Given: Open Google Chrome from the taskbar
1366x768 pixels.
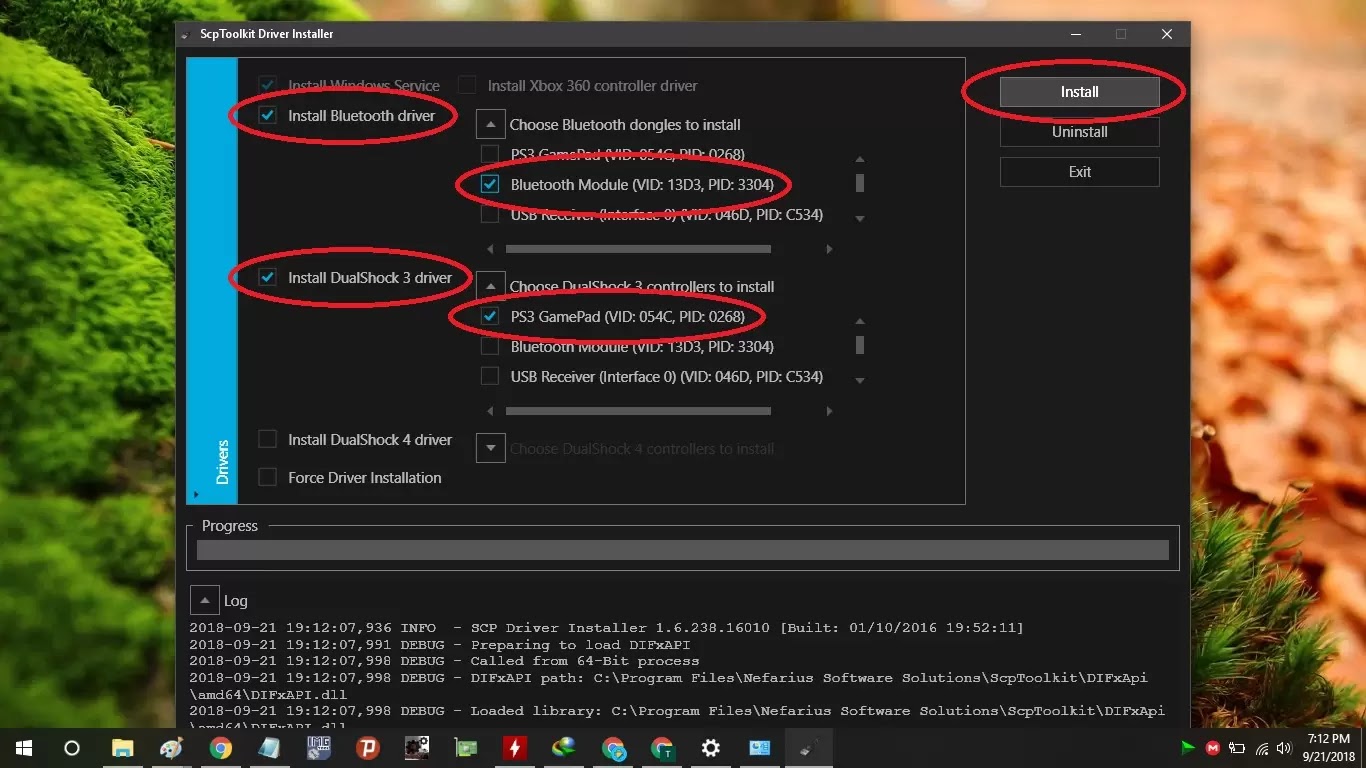Looking at the screenshot, I should 220,748.
